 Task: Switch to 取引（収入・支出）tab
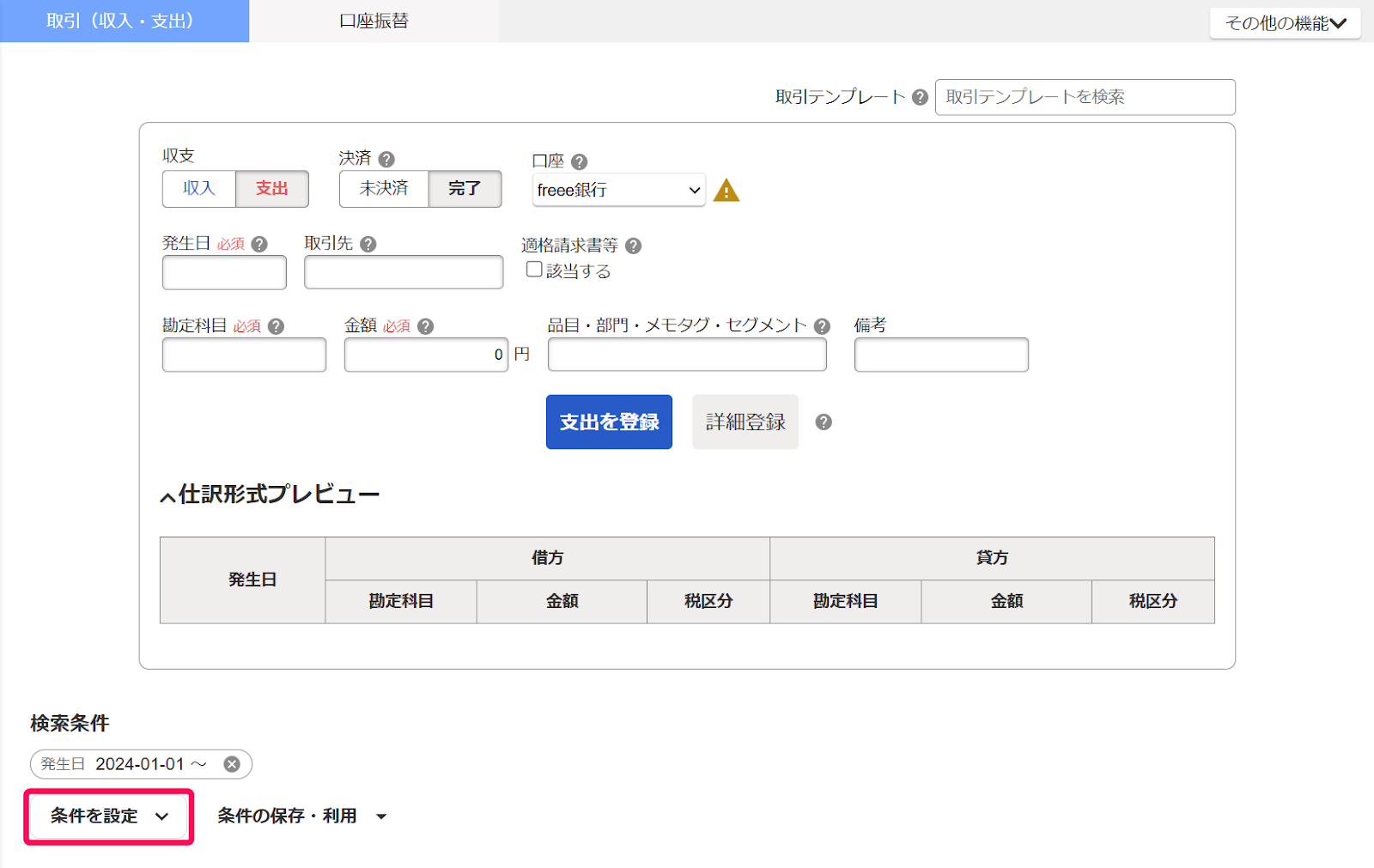(125, 21)
